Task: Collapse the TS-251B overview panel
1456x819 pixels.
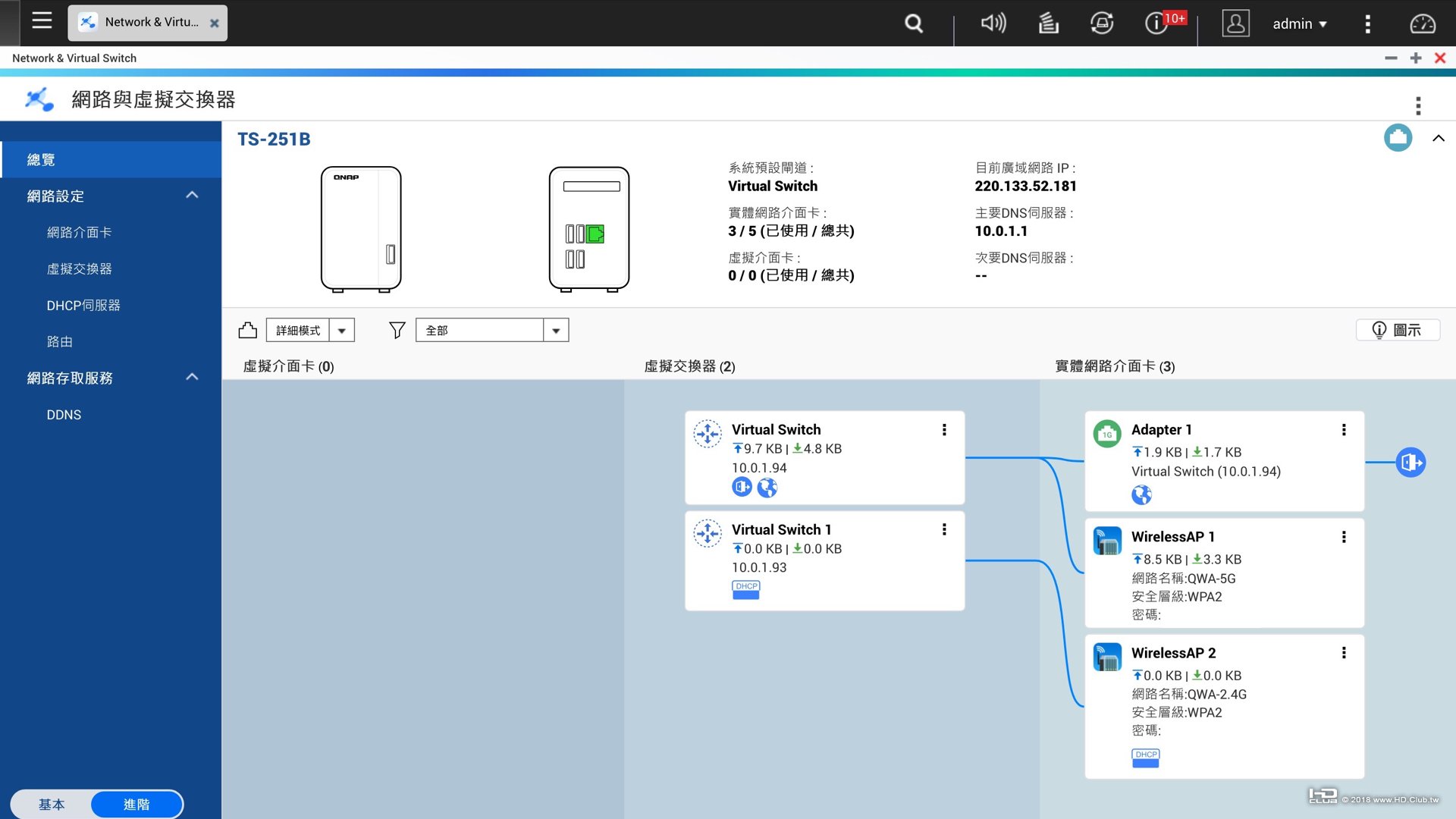Action: click(1439, 139)
